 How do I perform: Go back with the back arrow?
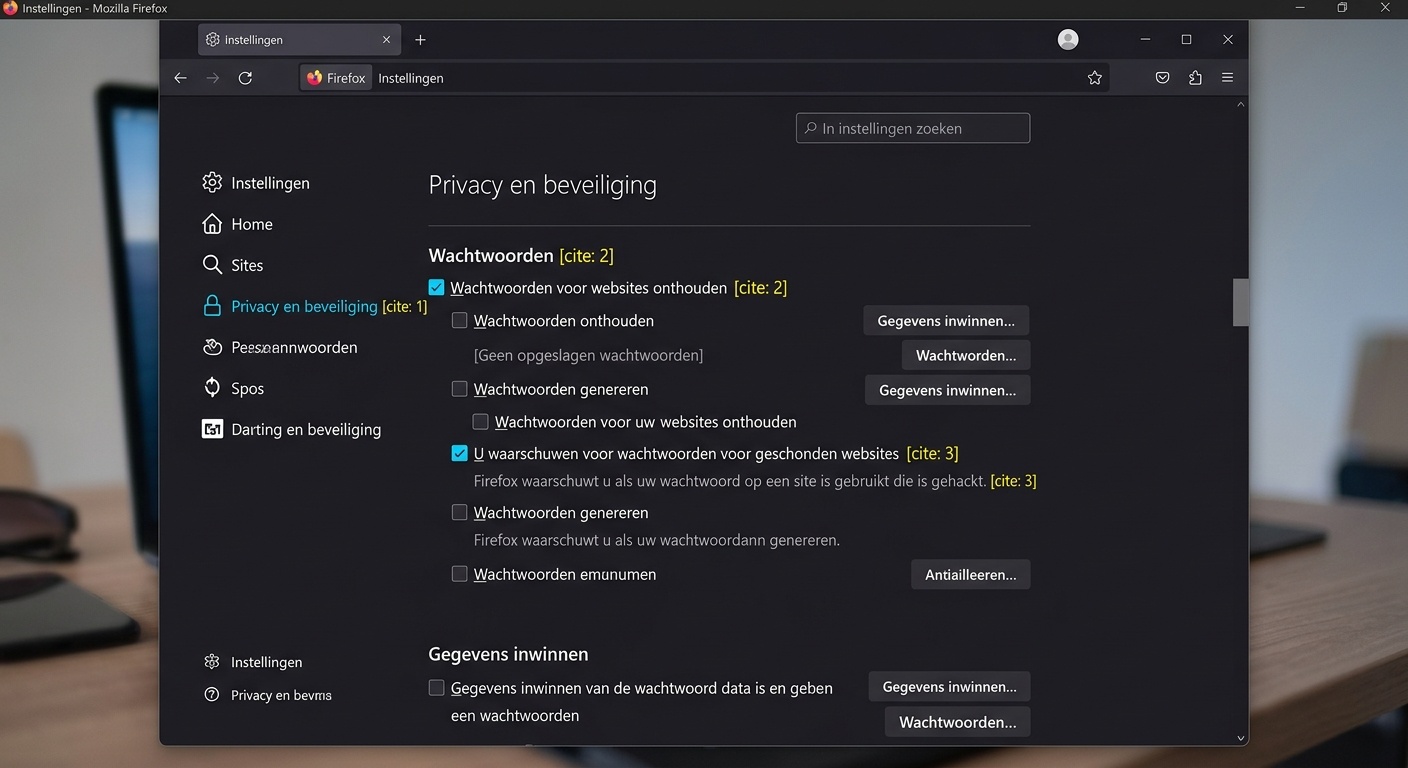180,78
